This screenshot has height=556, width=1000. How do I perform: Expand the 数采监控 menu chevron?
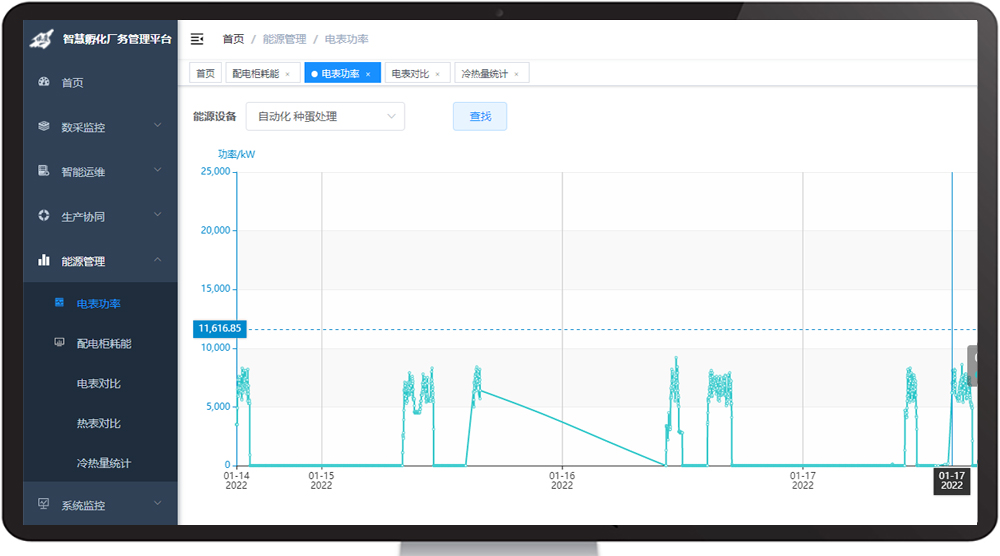[158, 125]
